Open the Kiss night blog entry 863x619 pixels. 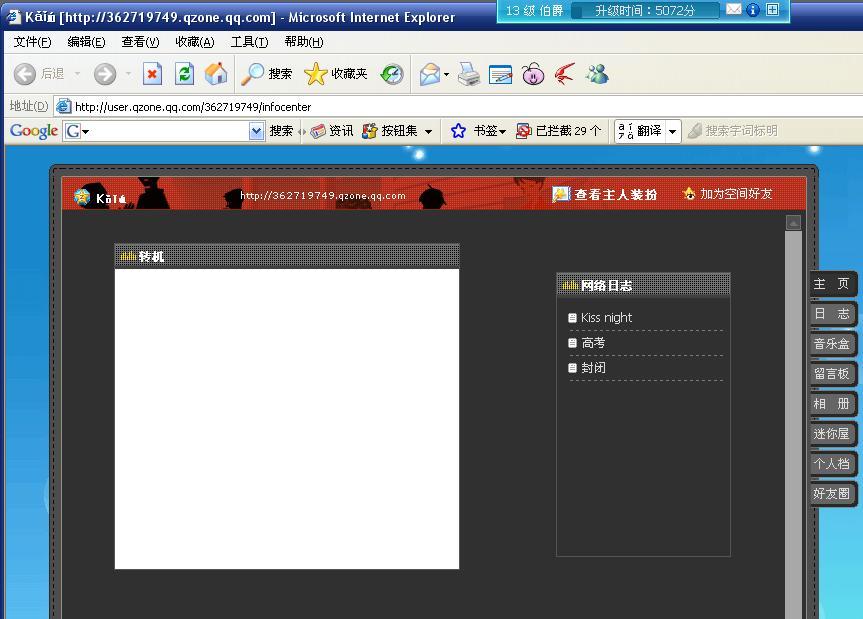[x=606, y=318]
